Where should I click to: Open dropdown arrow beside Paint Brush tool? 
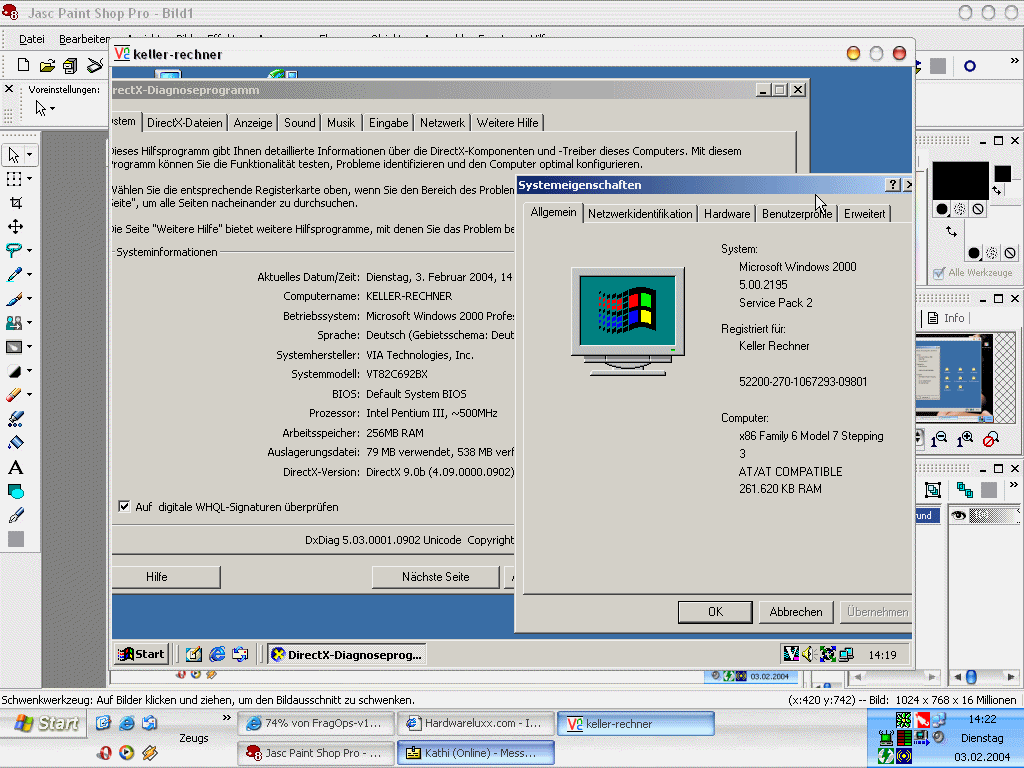pyautogui.click(x=29, y=298)
